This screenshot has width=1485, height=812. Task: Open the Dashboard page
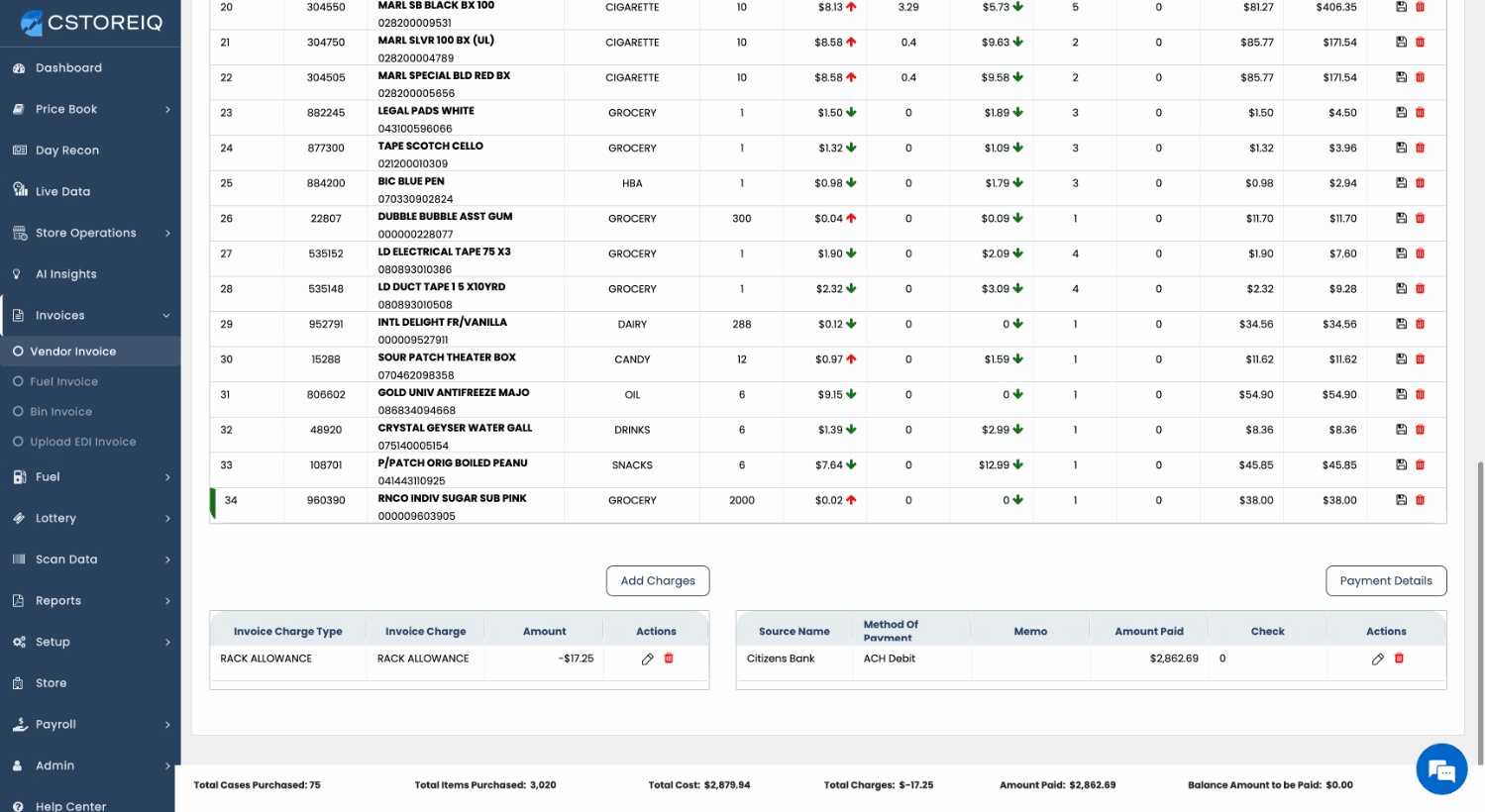68,68
